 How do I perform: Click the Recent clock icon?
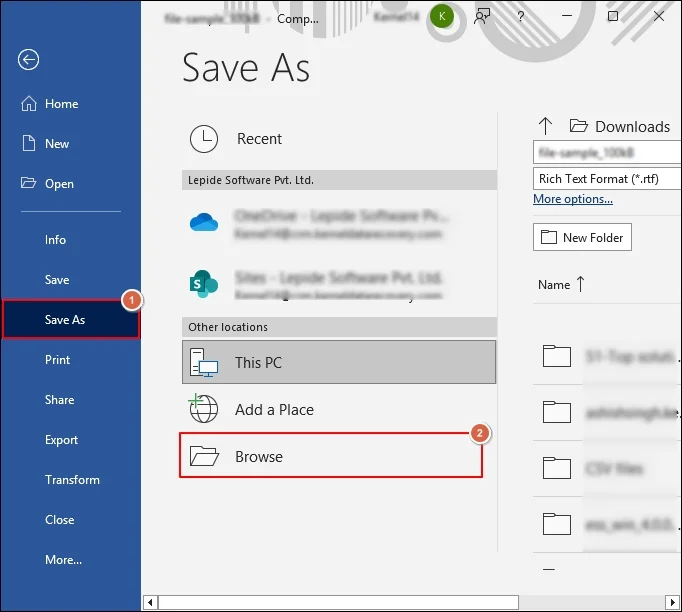[x=204, y=139]
